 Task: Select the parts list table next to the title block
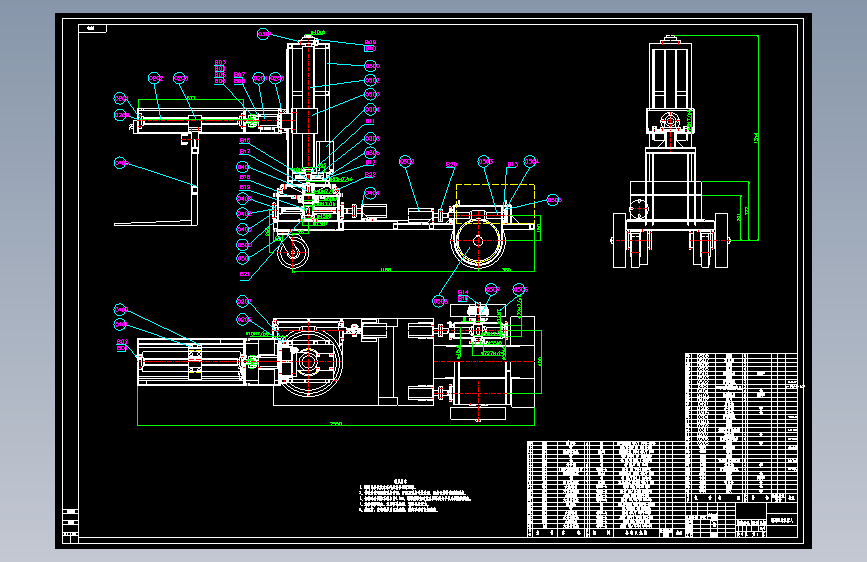[x=605, y=489]
